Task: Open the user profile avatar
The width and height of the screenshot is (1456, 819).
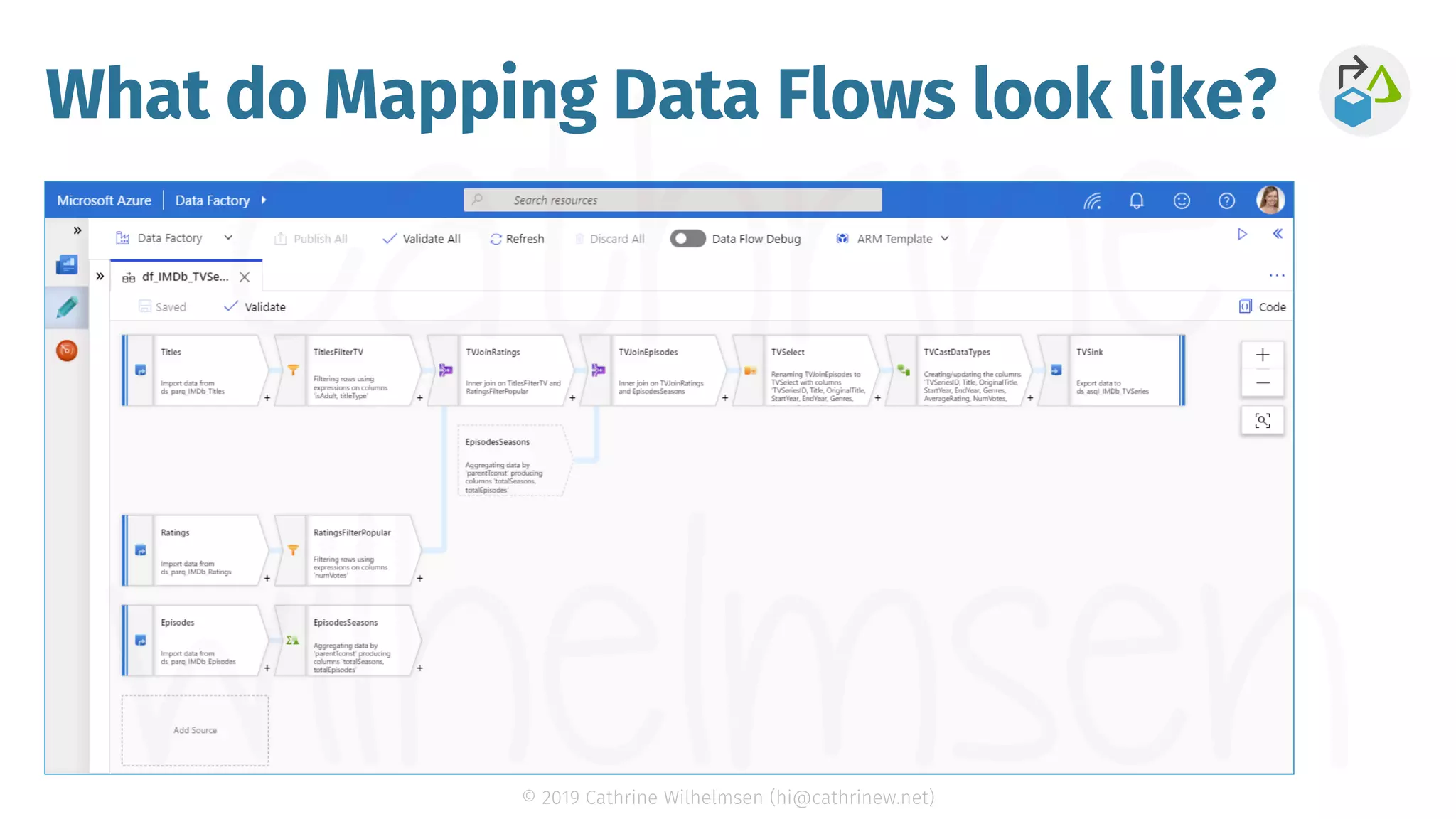Action: [1270, 200]
